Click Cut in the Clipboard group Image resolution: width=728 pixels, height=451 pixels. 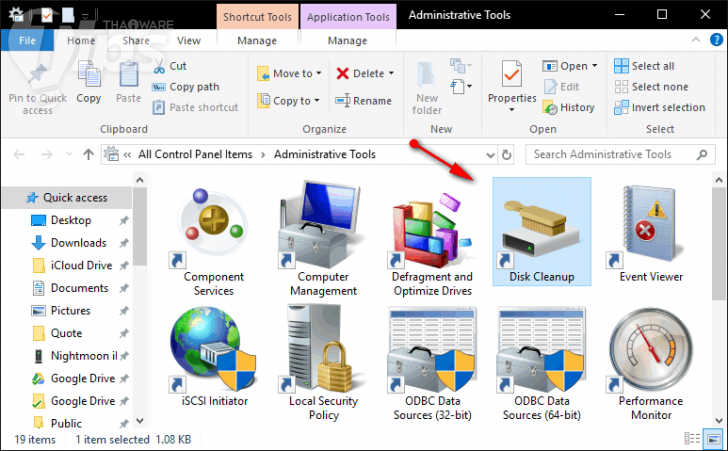pos(170,66)
